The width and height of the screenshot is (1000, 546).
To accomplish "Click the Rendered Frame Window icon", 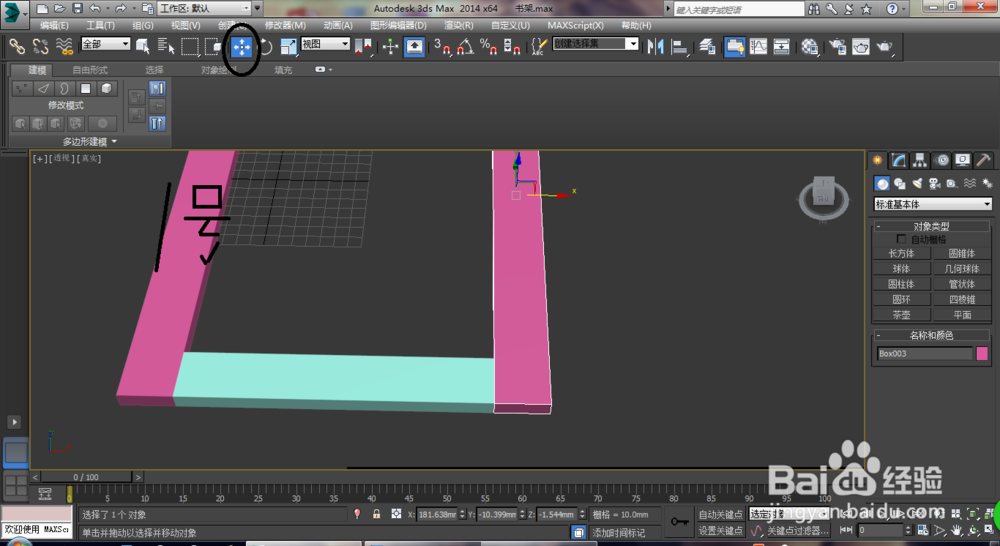I will pos(860,47).
